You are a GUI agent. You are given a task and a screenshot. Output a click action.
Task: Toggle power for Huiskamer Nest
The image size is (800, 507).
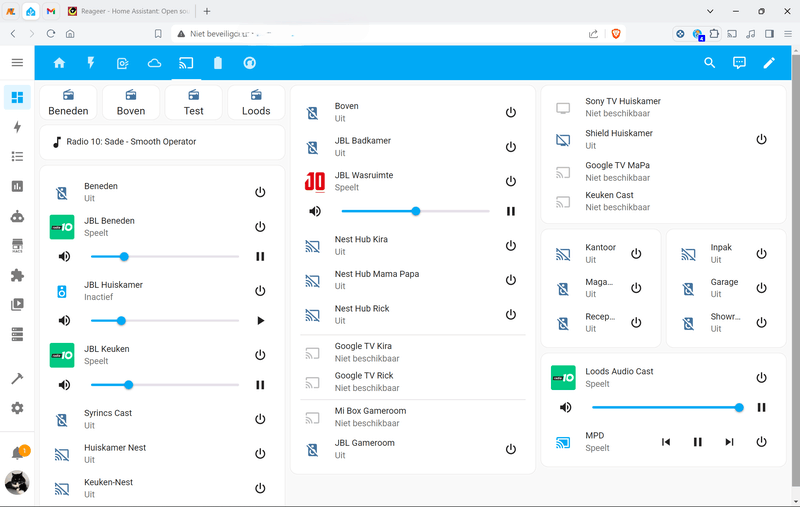[260, 453]
